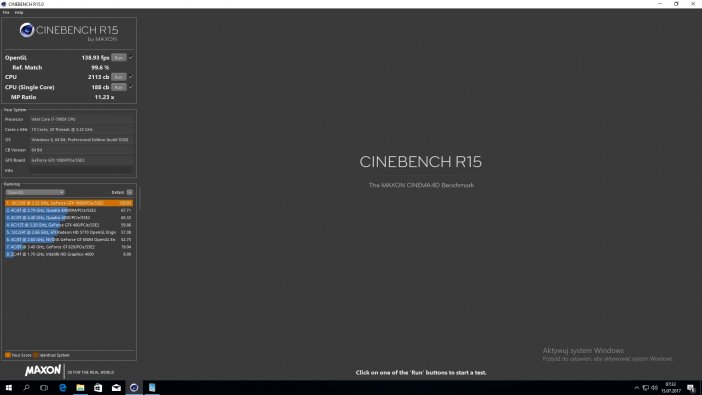702x395 pixels.
Task: Open network status tray icon
Action: coord(646,388)
